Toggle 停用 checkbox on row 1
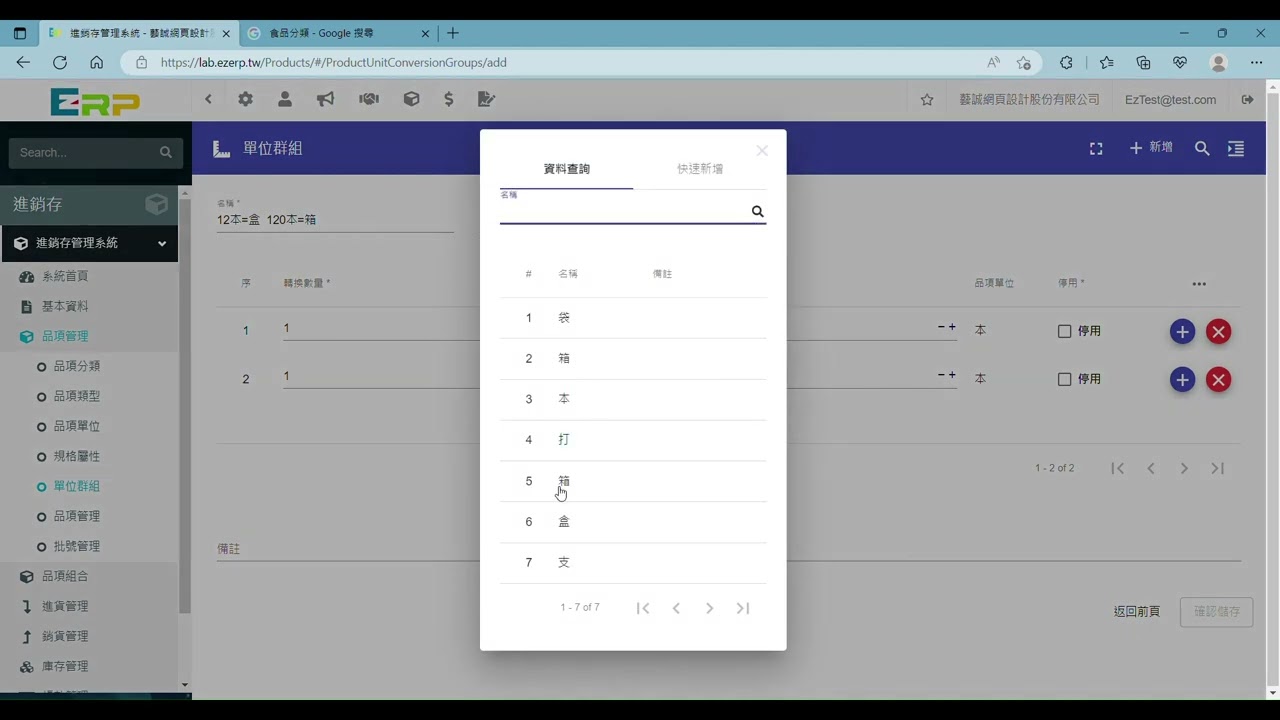This screenshot has height=720, width=1280. (1064, 331)
